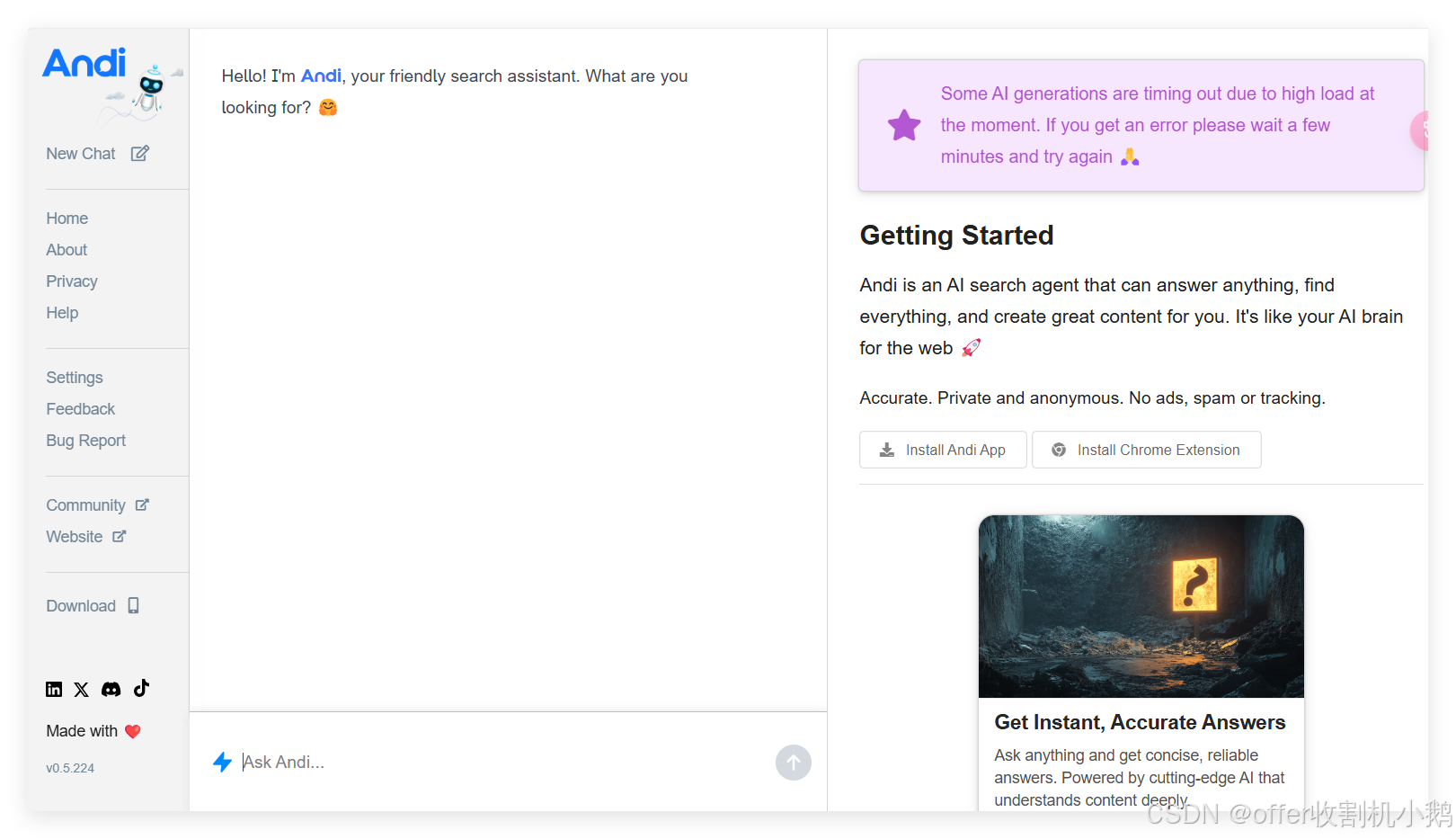Click the Get Instant, Accurate Answers title
The width and height of the screenshot is (1456, 839).
point(1140,722)
